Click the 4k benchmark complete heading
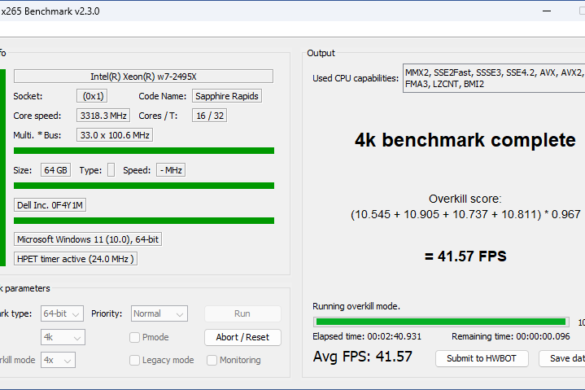 [465, 140]
